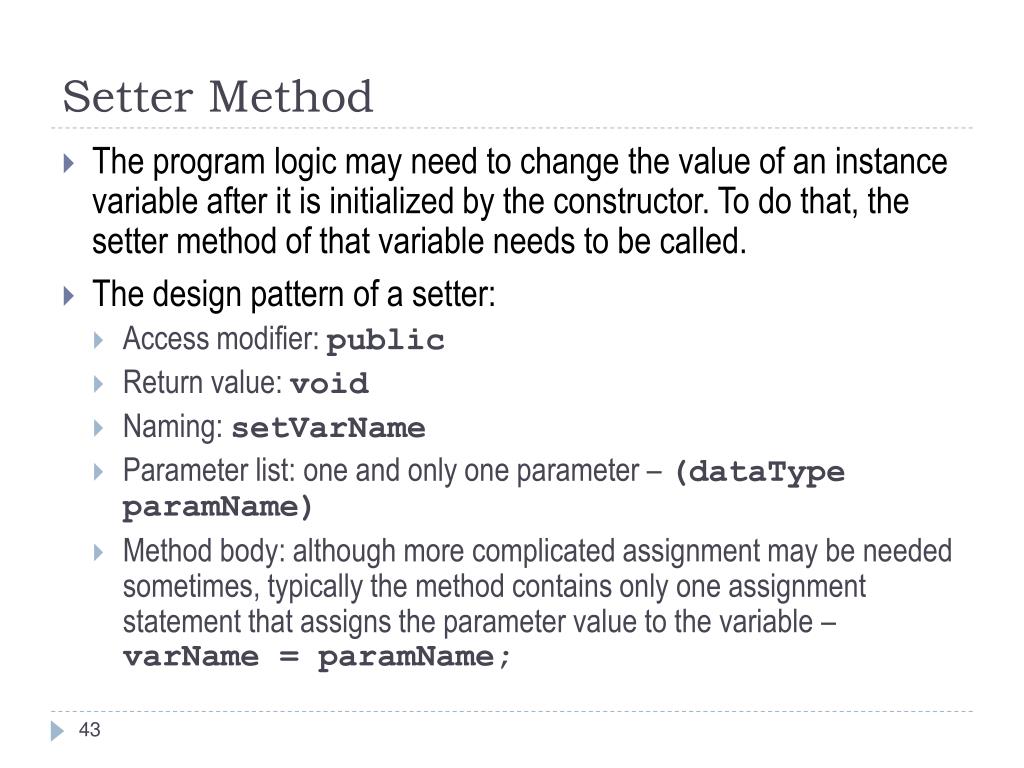Click the arrow bullet beside Method body
1024x768 pixels.
coord(99,552)
